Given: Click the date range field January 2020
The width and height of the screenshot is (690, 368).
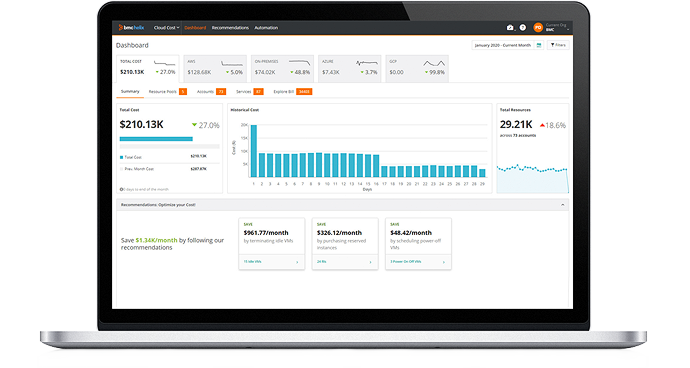Looking at the screenshot, I should (503, 45).
